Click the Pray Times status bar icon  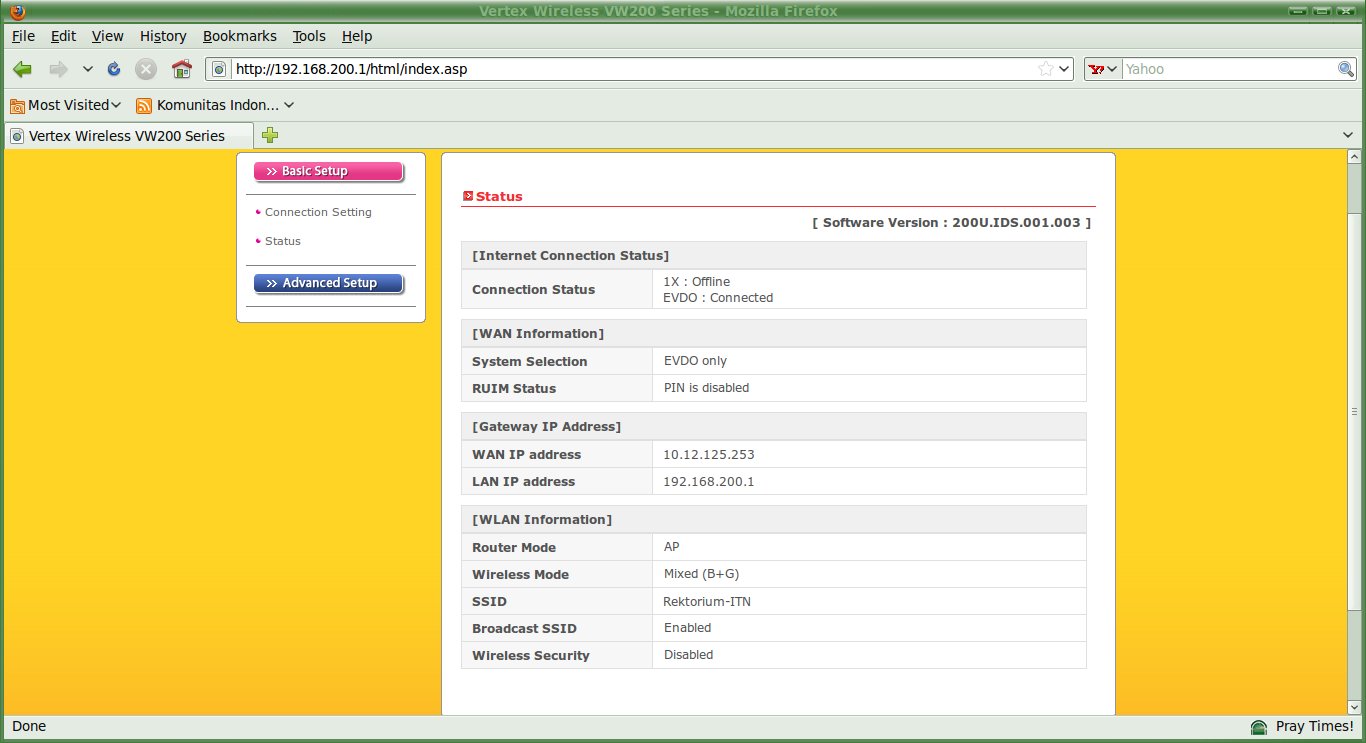coord(1259,727)
